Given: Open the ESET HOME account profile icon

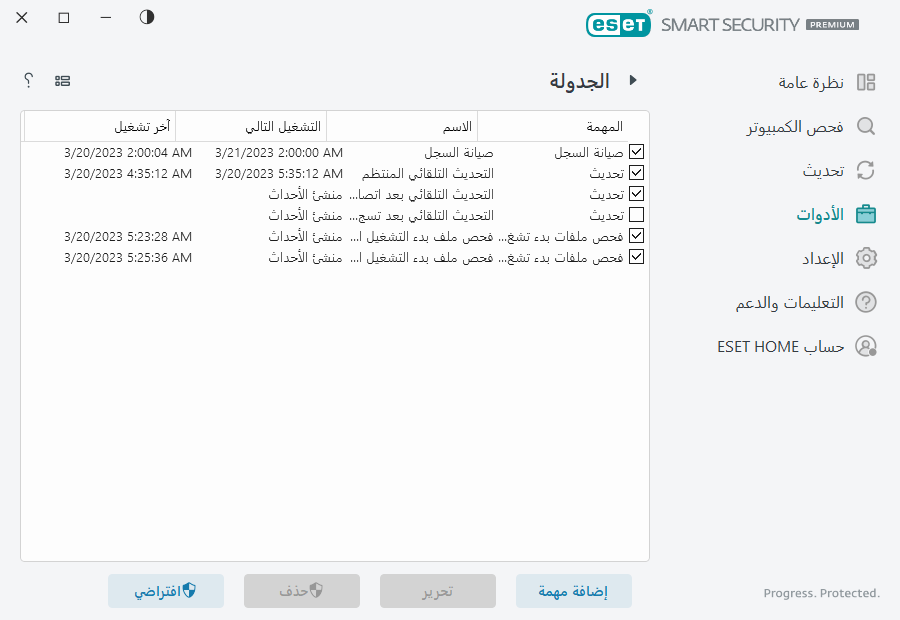Looking at the screenshot, I should [x=866, y=345].
